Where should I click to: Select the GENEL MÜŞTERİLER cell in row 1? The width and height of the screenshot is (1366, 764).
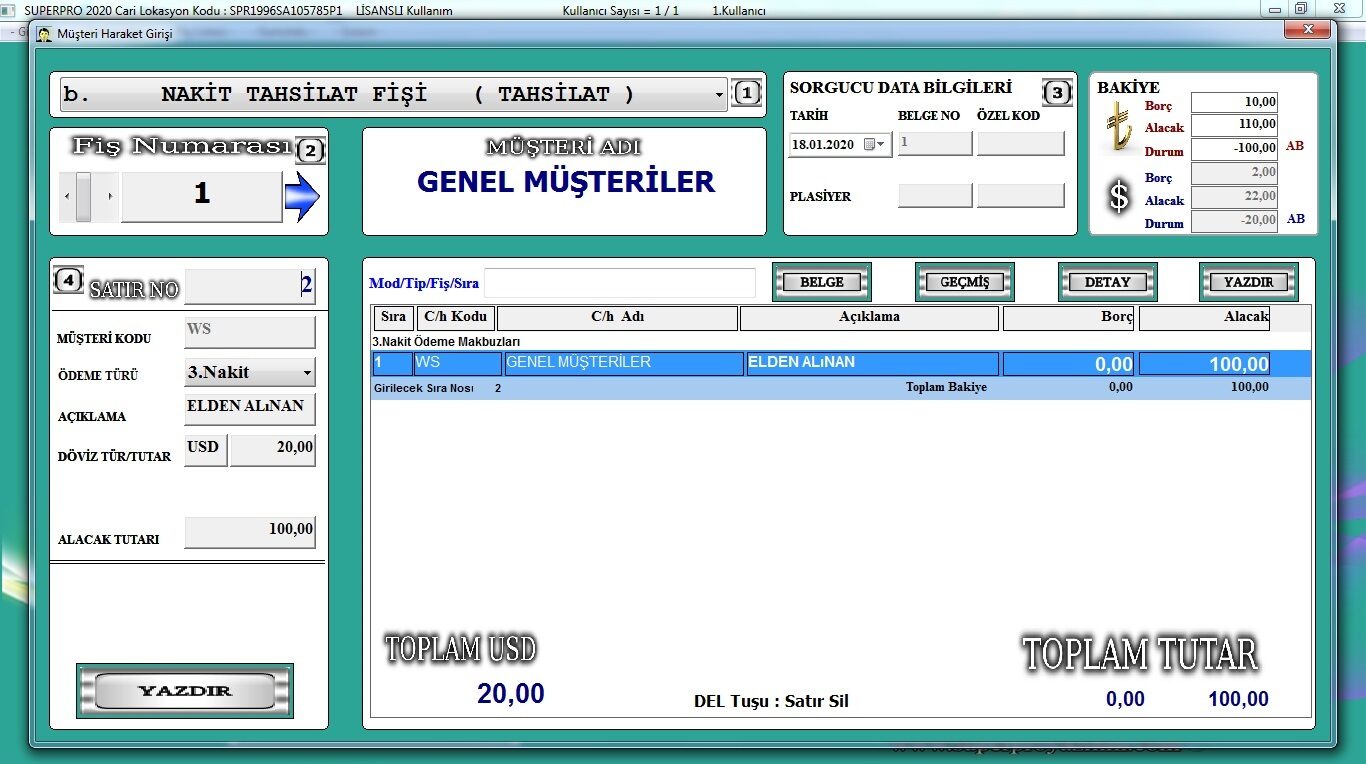(624, 363)
